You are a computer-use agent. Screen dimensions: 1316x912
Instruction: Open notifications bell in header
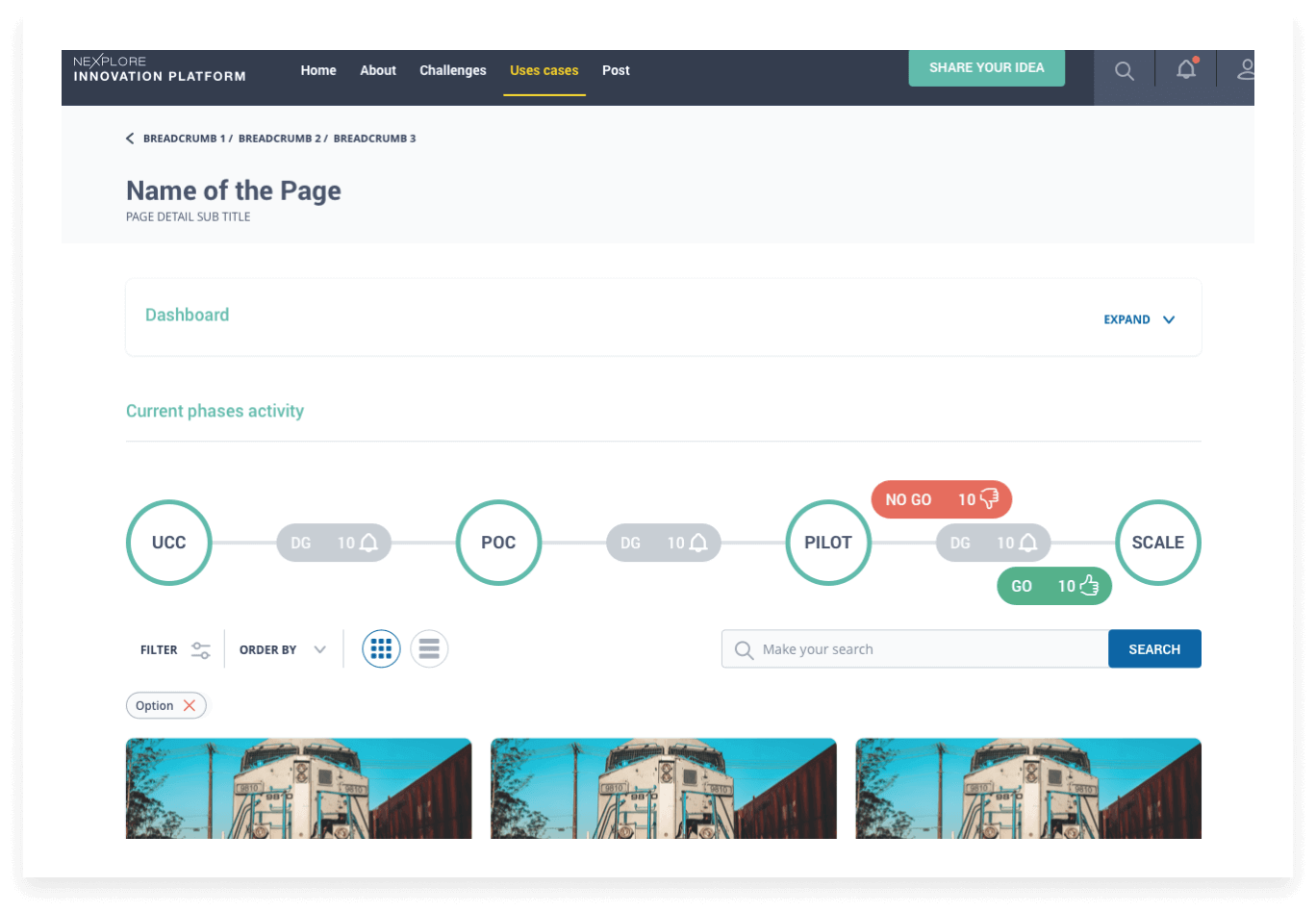[1186, 68]
